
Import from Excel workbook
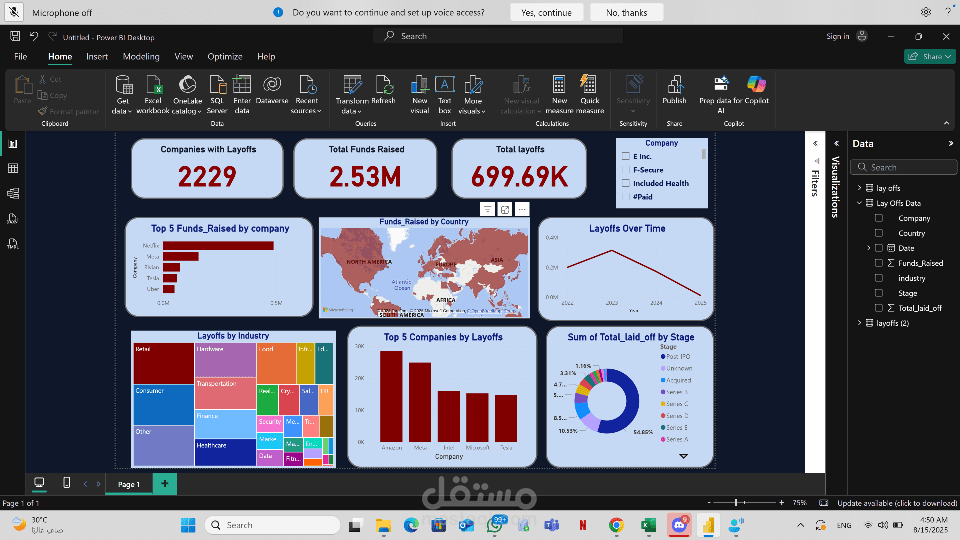(153, 94)
